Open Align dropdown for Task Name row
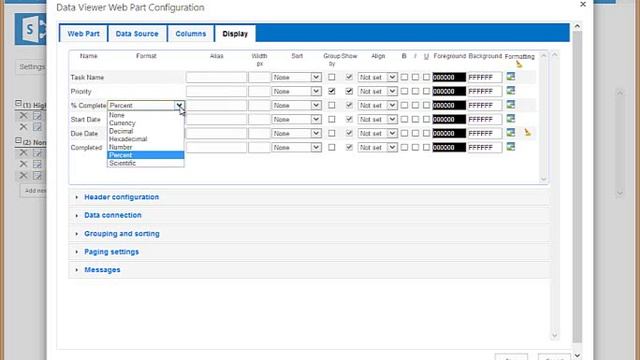Viewport: 640px width, 360px height. [x=377, y=77]
